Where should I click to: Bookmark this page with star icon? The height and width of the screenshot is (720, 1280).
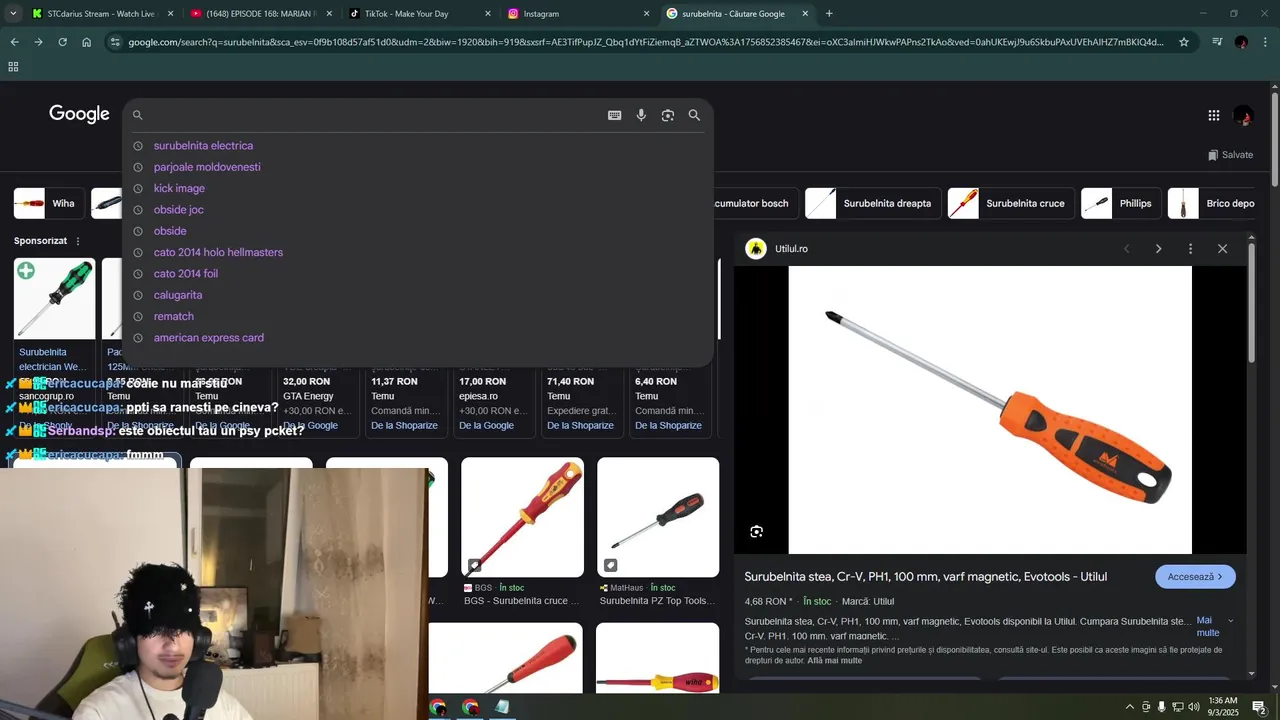point(1184,42)
